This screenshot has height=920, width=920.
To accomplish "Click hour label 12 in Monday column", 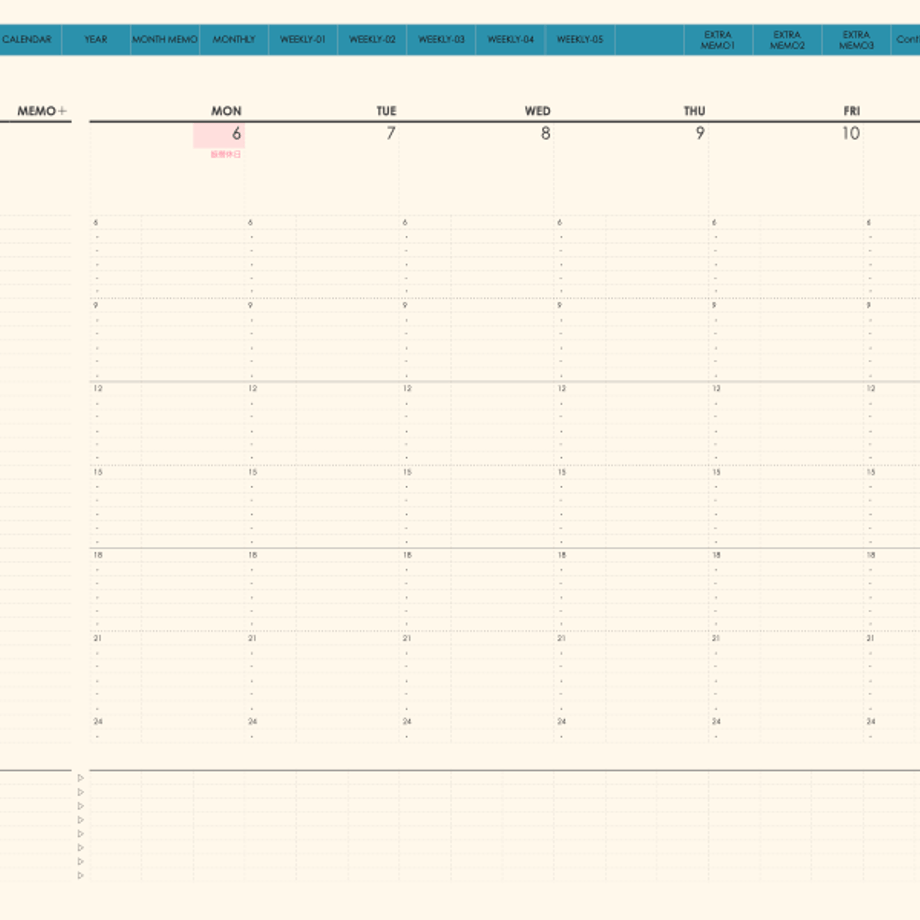I will 98,388.
